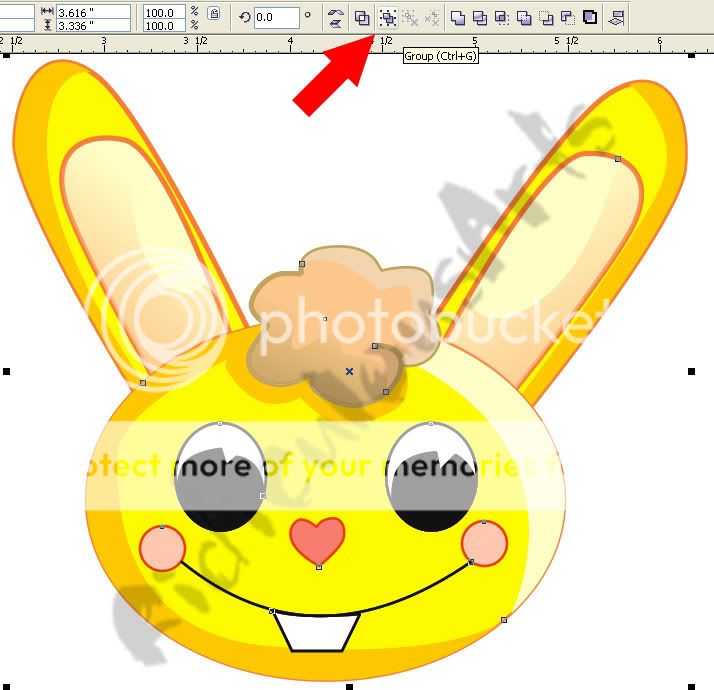Image resolution: width=714 pixels, height=690 pixels.
Task: Click the top scale factor percentage field
Action: pyautogui.click(x=162, y=10)
